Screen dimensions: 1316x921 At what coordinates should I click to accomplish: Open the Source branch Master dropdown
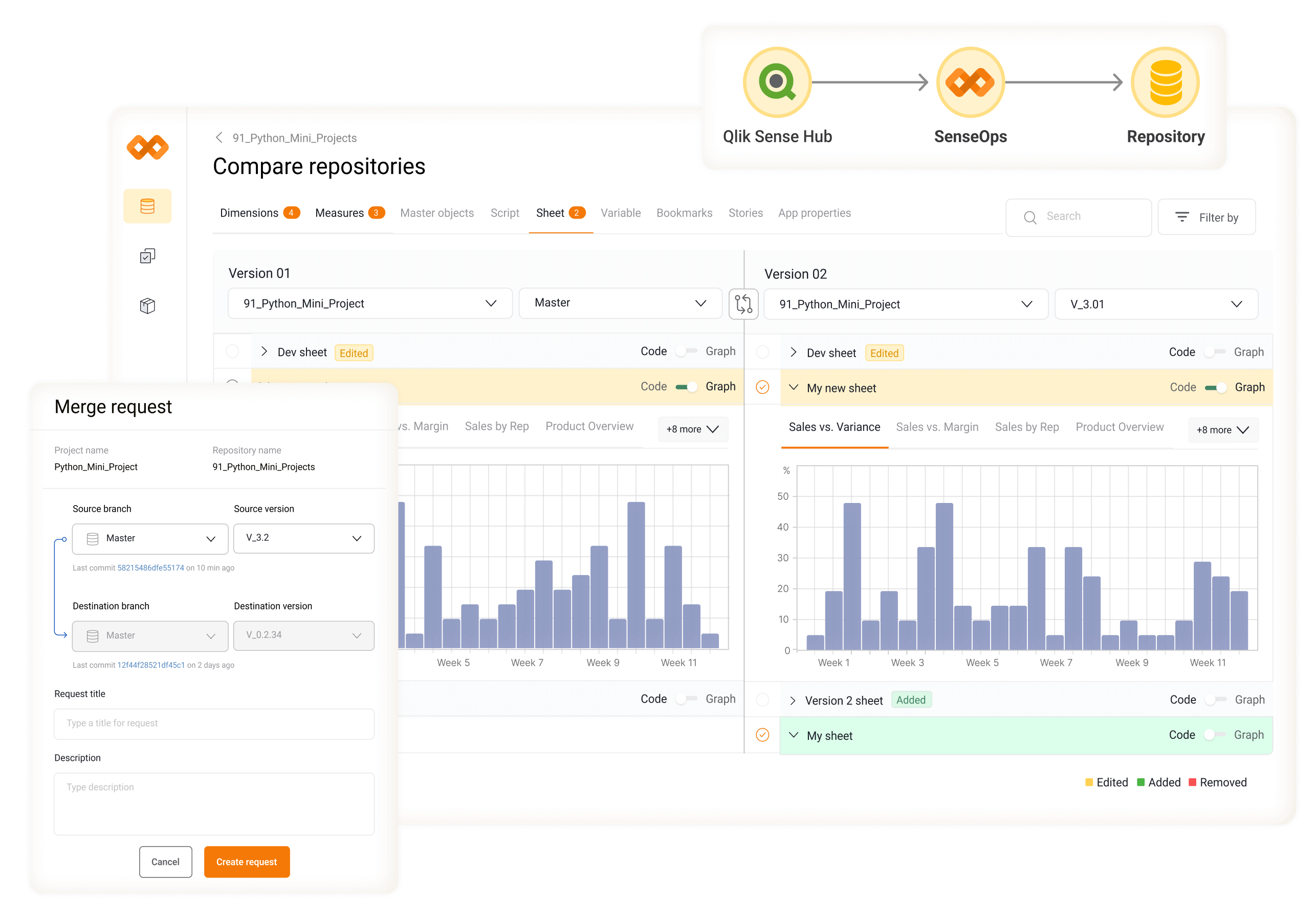pyautogui.click(x=150, y=538)
